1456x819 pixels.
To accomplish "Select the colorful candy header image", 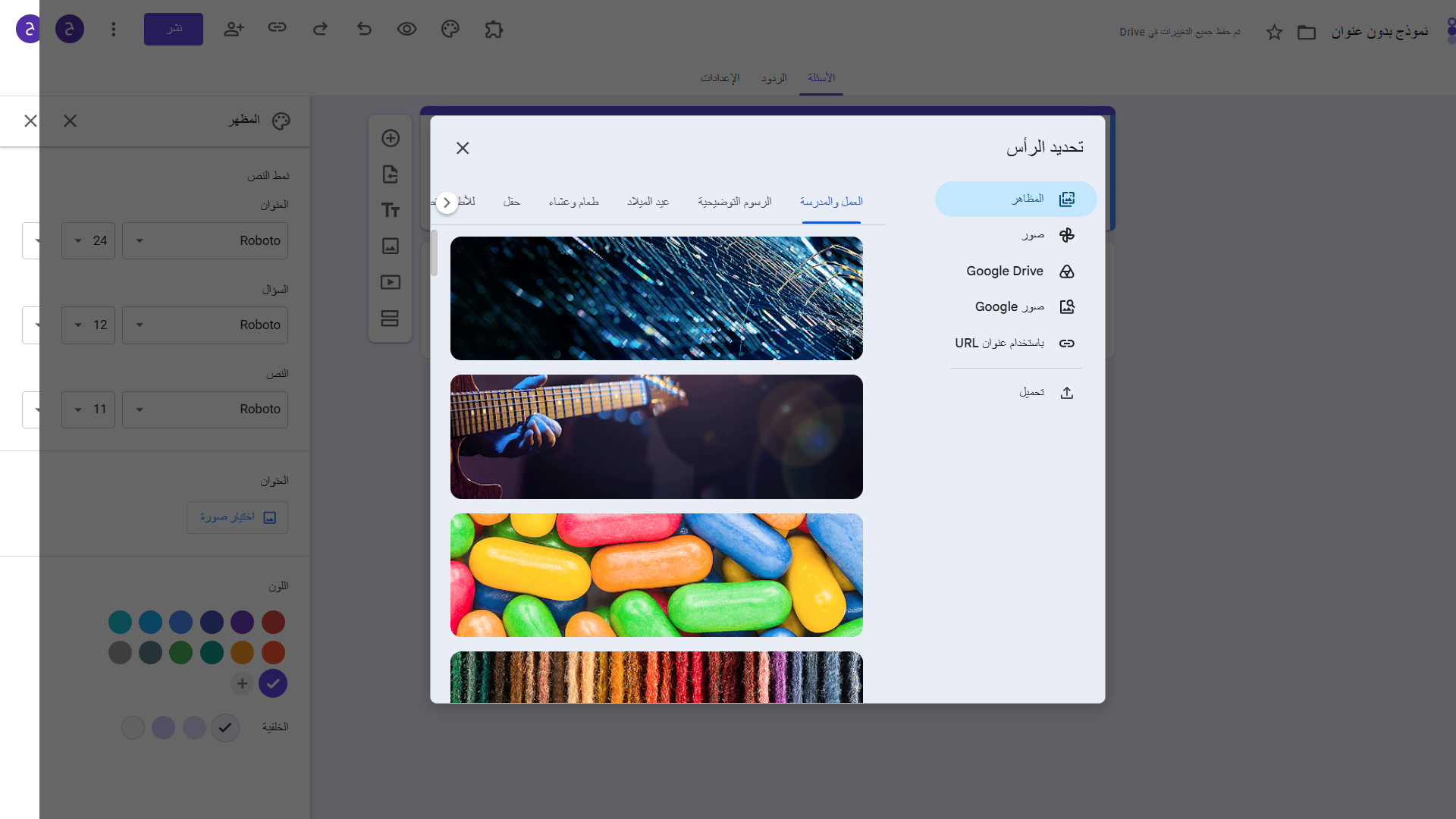I will coord(657,575).
